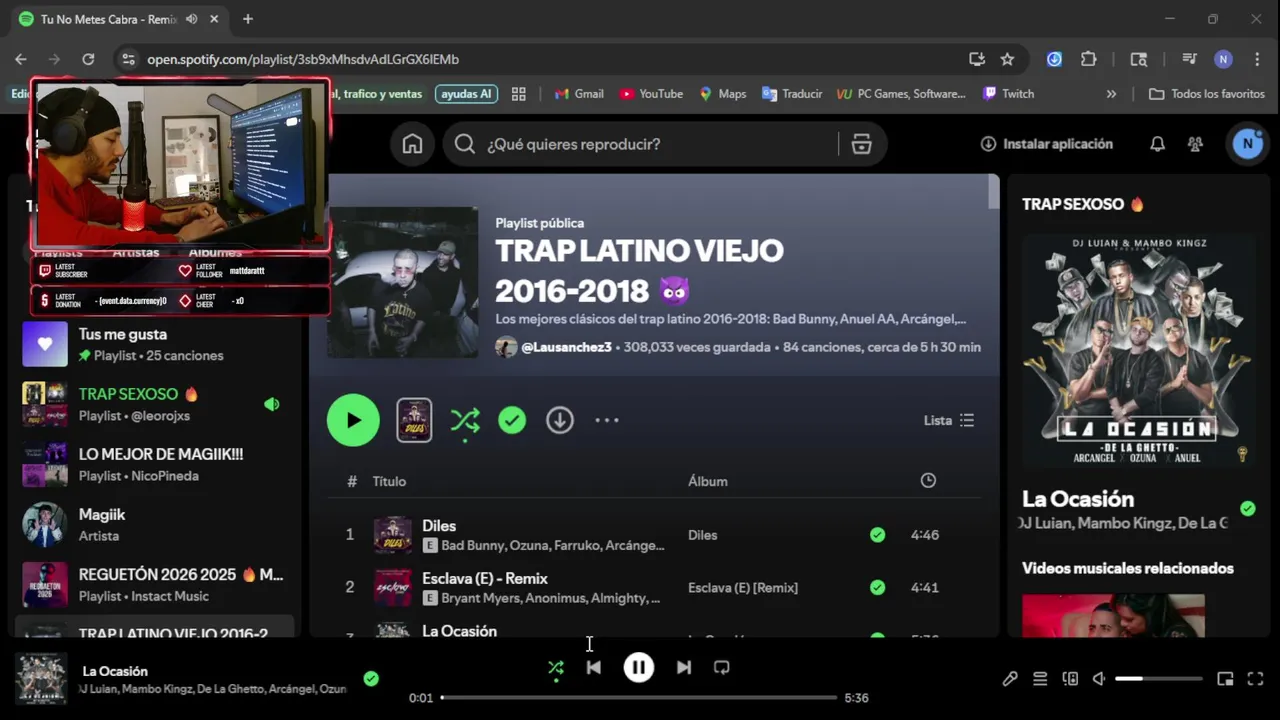Mute audio with speaker icon
The height and width of the screenshot is (720, 1280).
[1099, 679]
